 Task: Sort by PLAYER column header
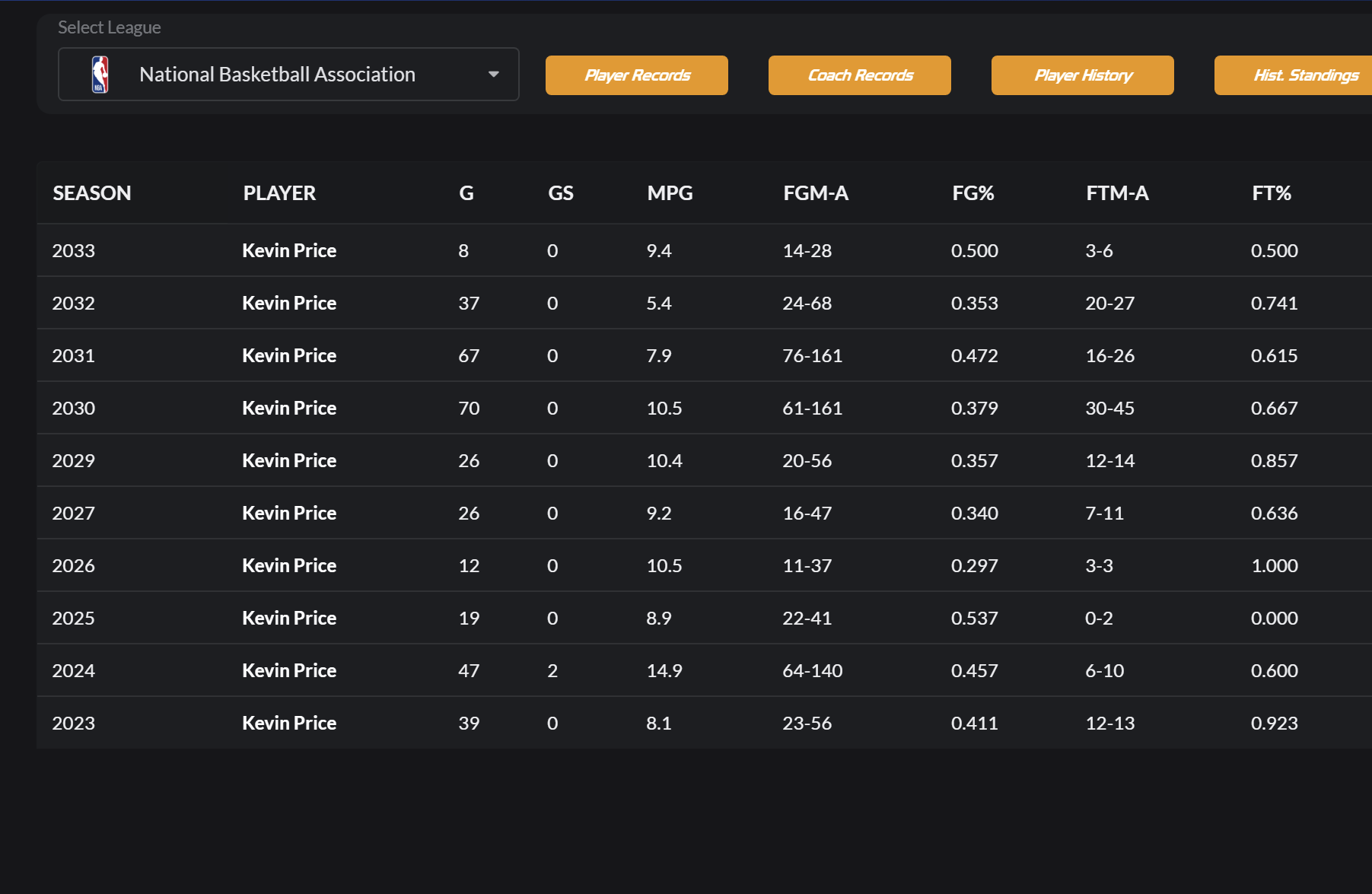(279, 193)
